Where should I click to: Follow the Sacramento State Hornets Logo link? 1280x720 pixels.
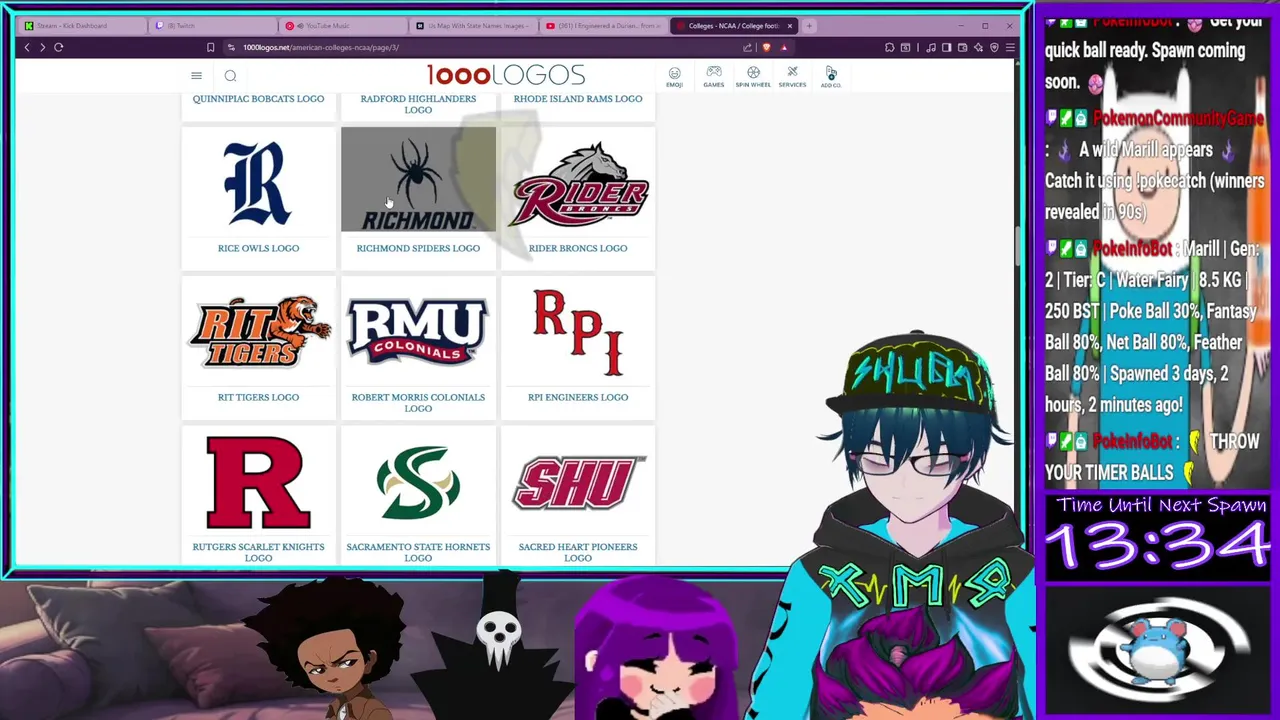click(x=418, y=552)
